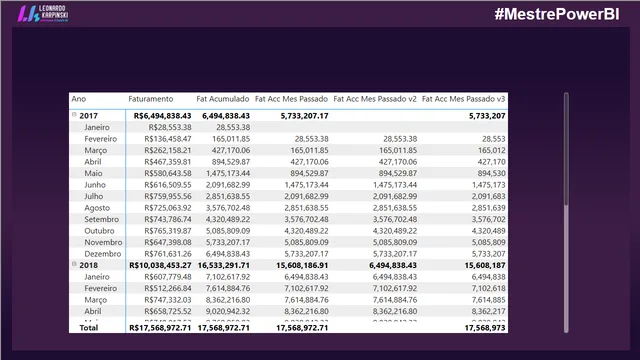The height and width of the screenshot is (360, 640).
Task: Click the Fat Acumulado value 7,614,884.76
Action: [228, 288]
